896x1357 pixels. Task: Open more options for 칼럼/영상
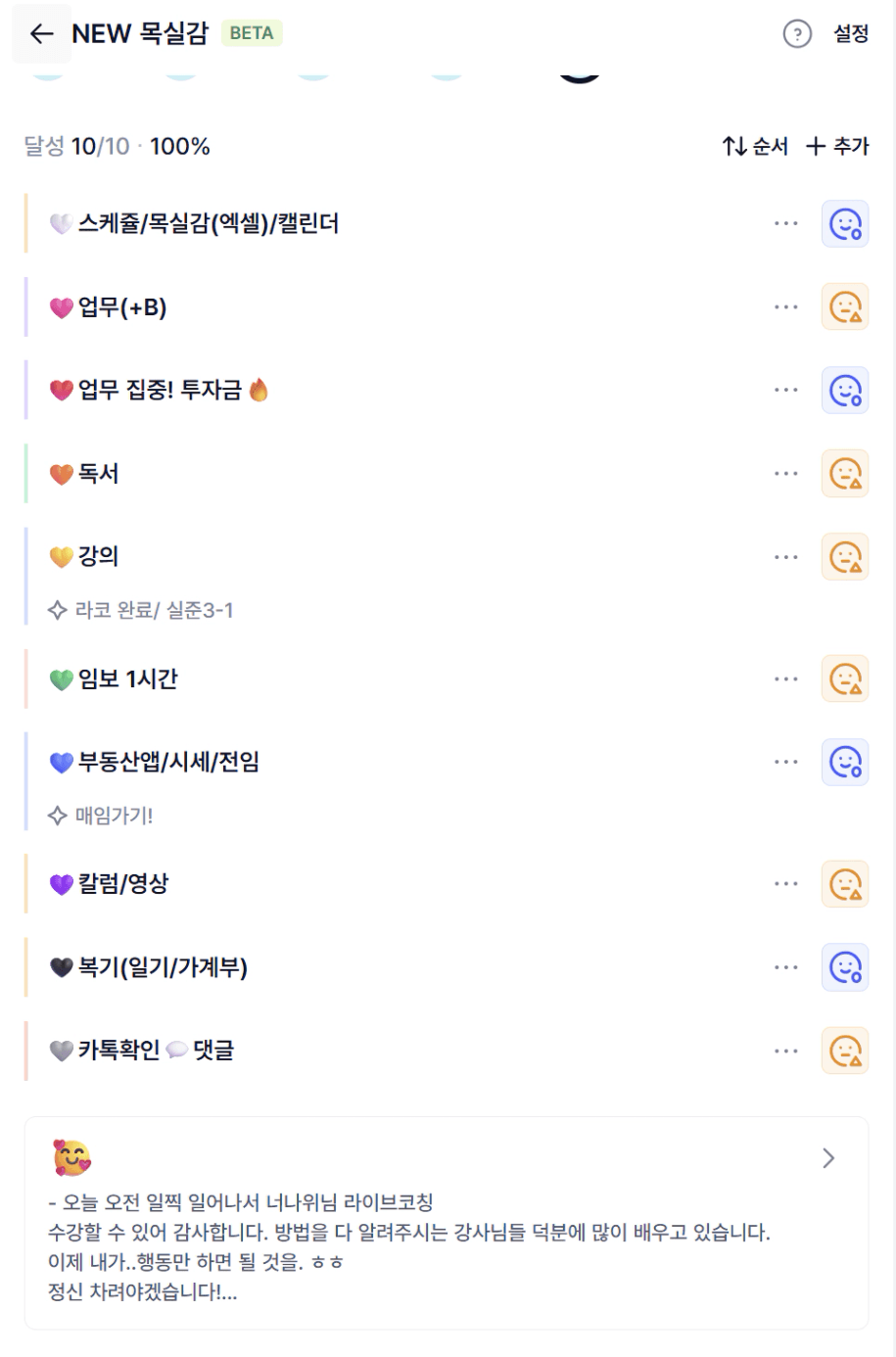(x=785, y=884)
